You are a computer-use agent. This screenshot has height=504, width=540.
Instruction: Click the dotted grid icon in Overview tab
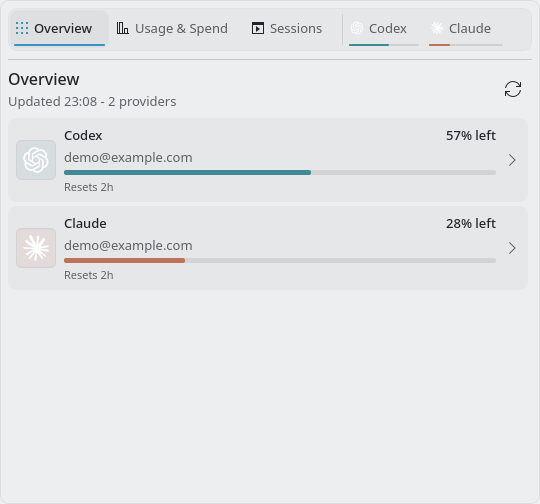point(22,28)
